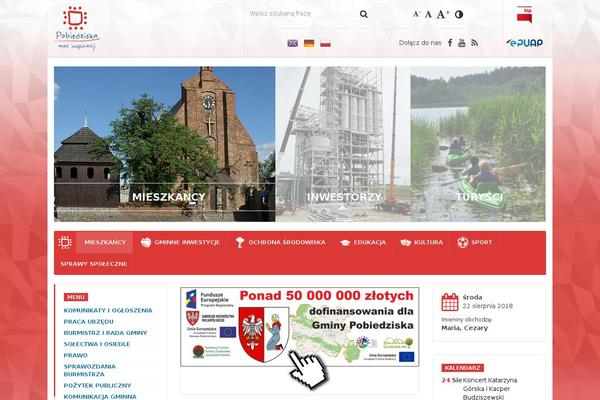Open Praca Urzędu sidebar link
This screenshot has width=600, height=400.
coord(88,322)
